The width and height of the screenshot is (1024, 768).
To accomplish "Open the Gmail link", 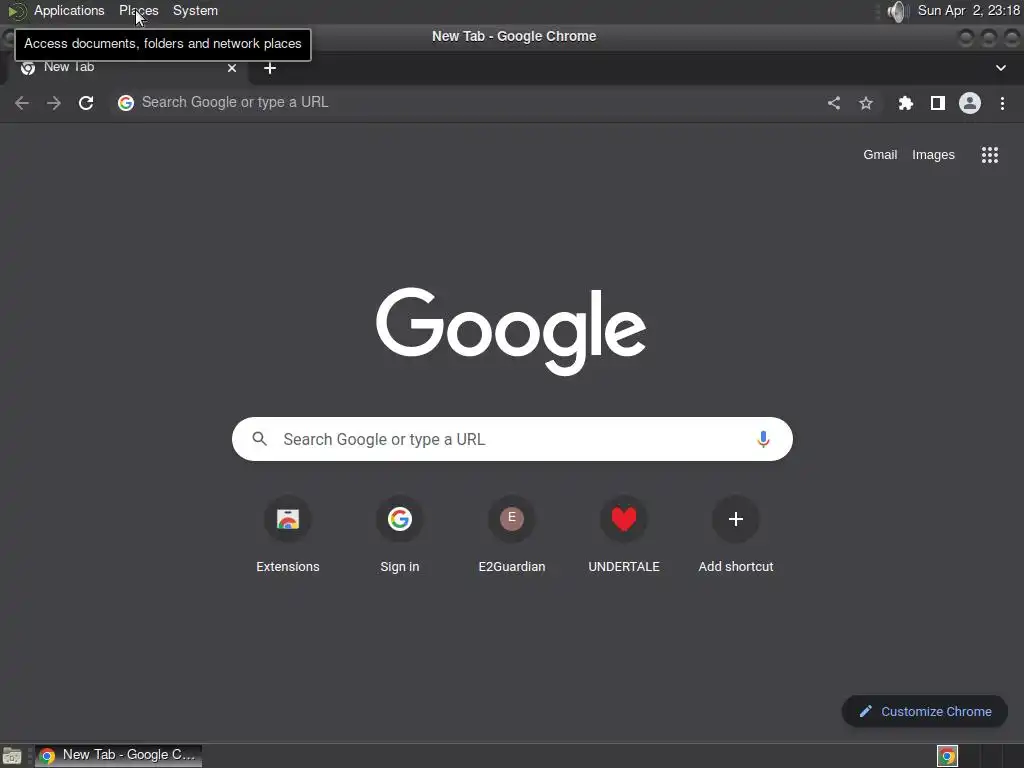I will point(880,155).
